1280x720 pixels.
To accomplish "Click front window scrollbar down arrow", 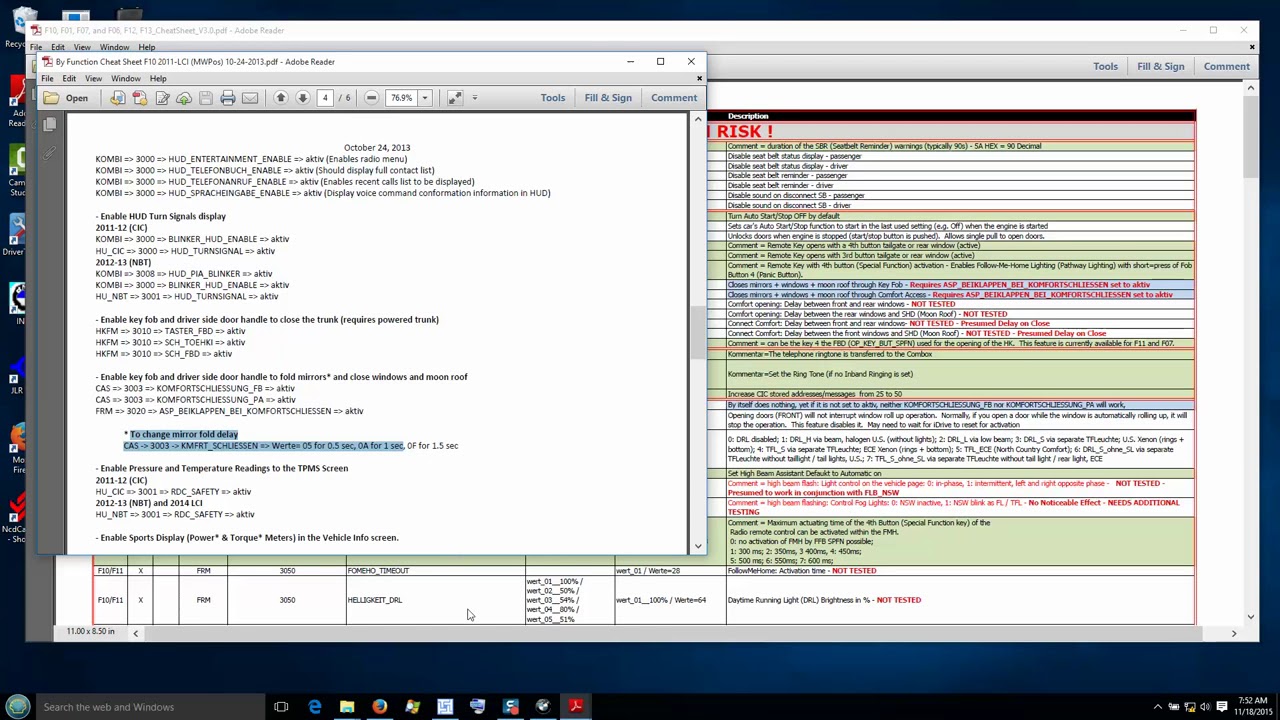I will coord(698,547).
